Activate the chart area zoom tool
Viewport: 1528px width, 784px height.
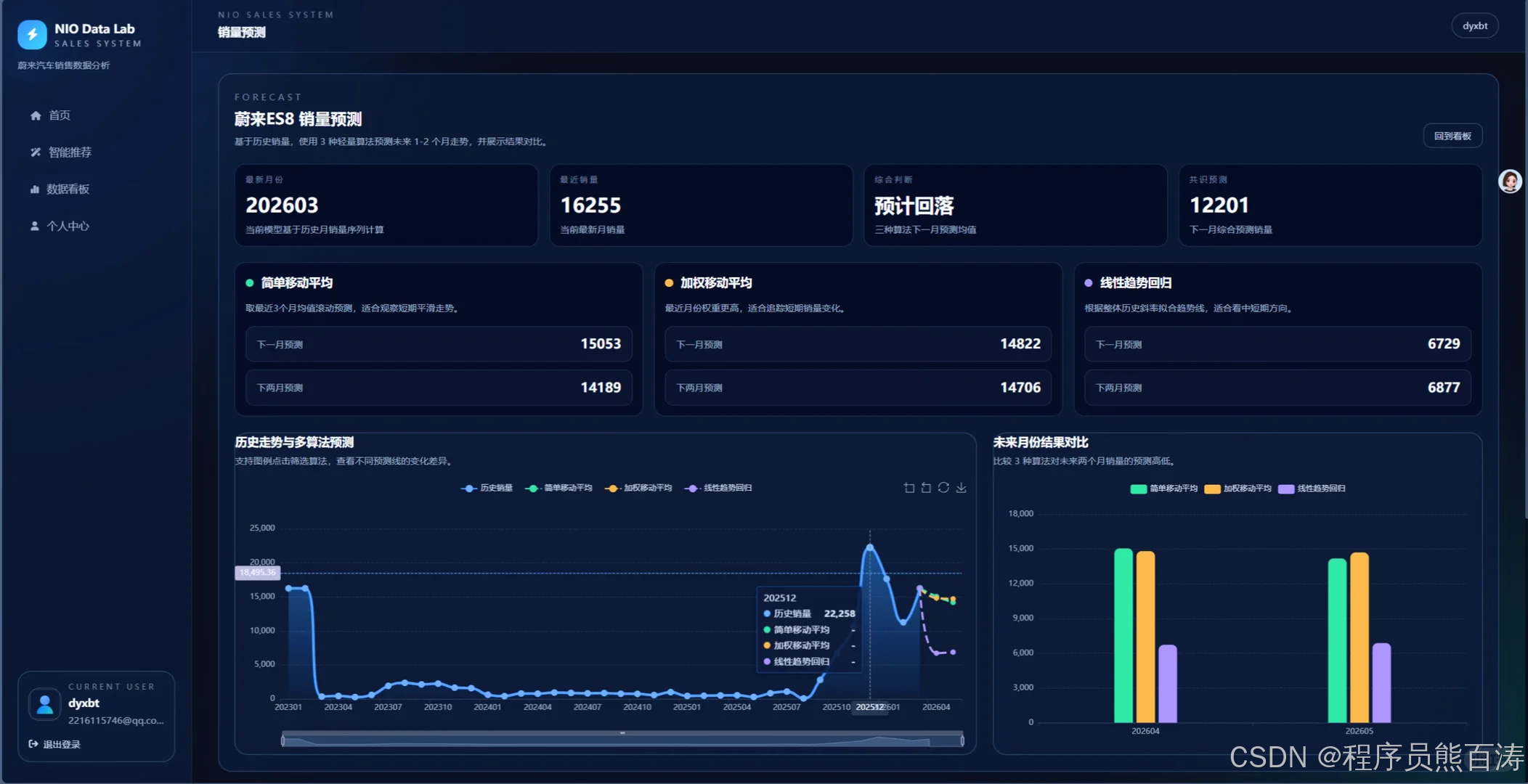pos(909,488)
